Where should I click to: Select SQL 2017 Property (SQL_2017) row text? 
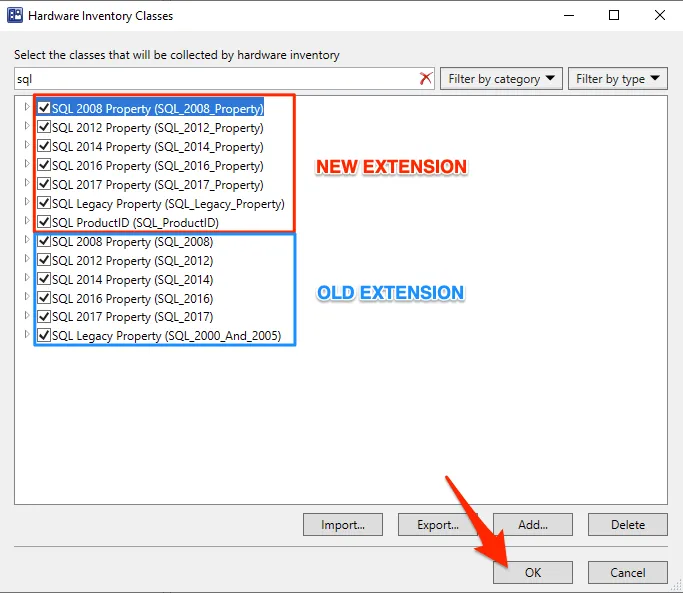132,317
